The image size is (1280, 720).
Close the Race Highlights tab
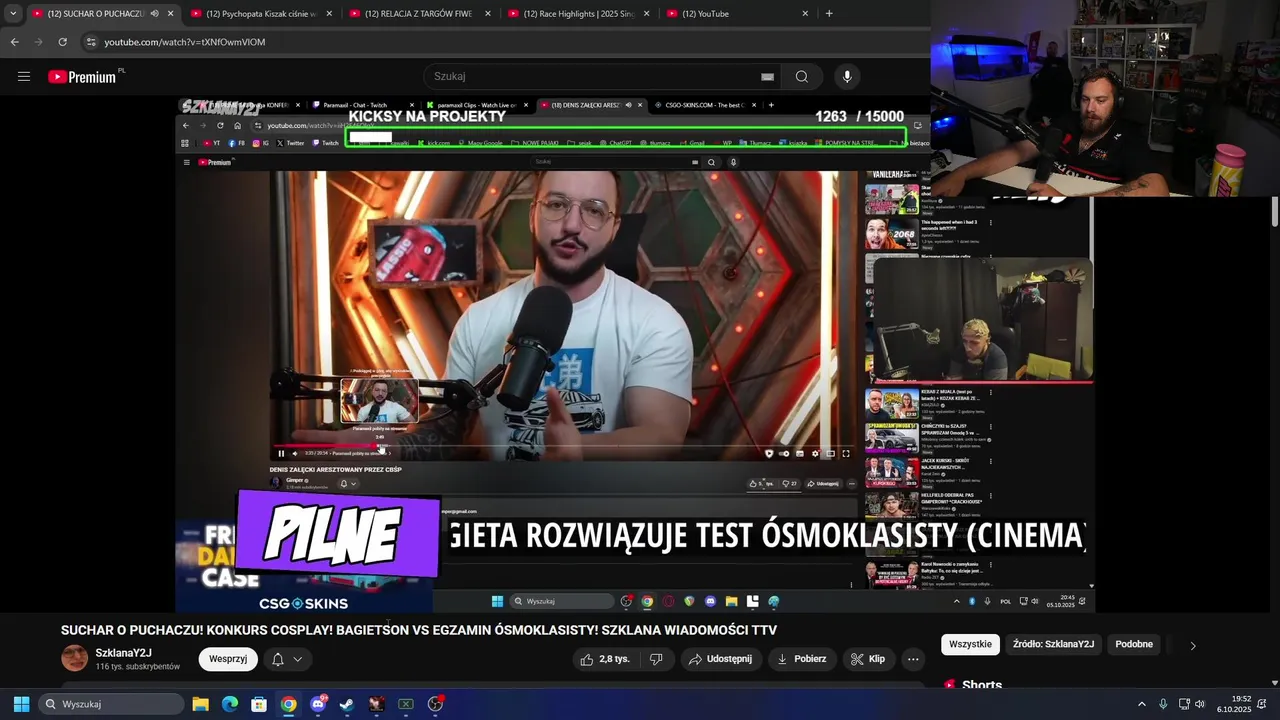pos(646,14)
